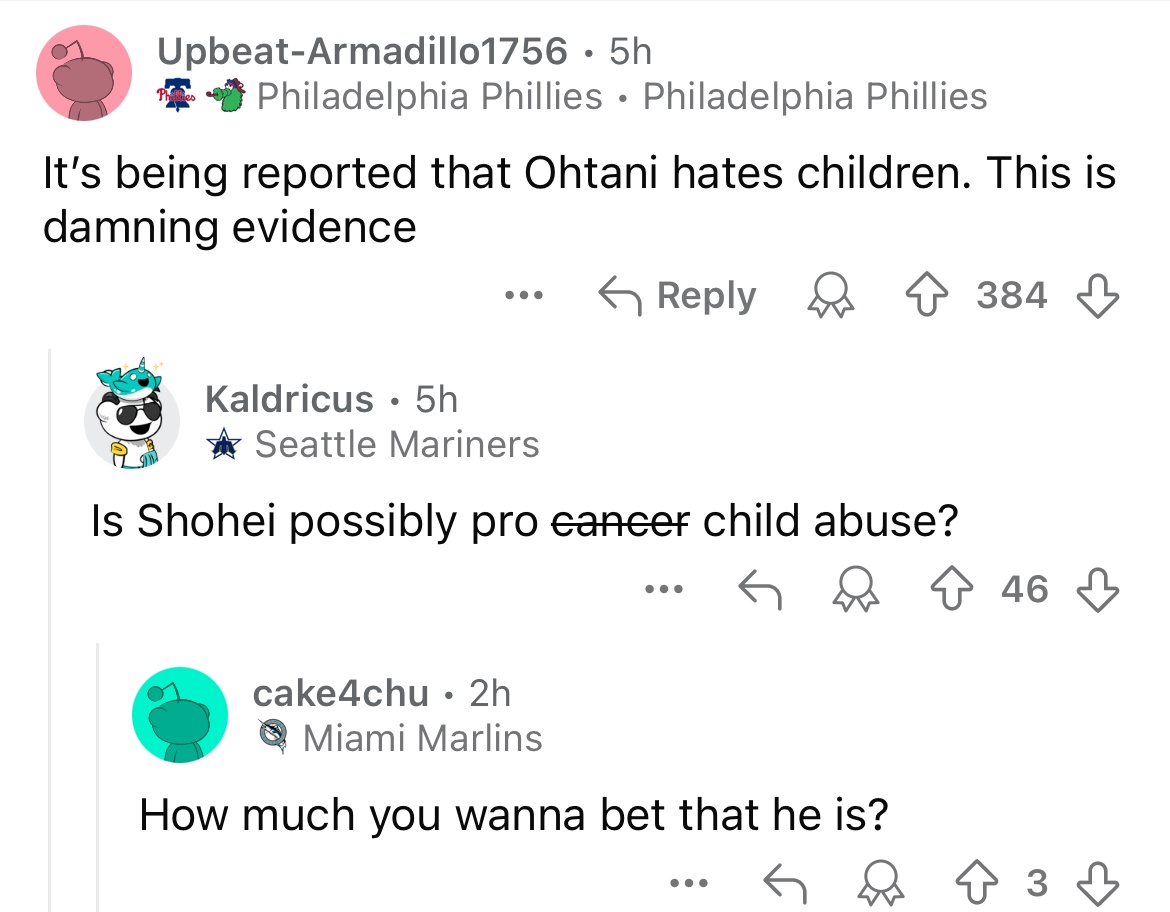Visit cake4chu's profile via username
Screen dimensions: 1170x912
pyautogui.click(x=340, y=692)
